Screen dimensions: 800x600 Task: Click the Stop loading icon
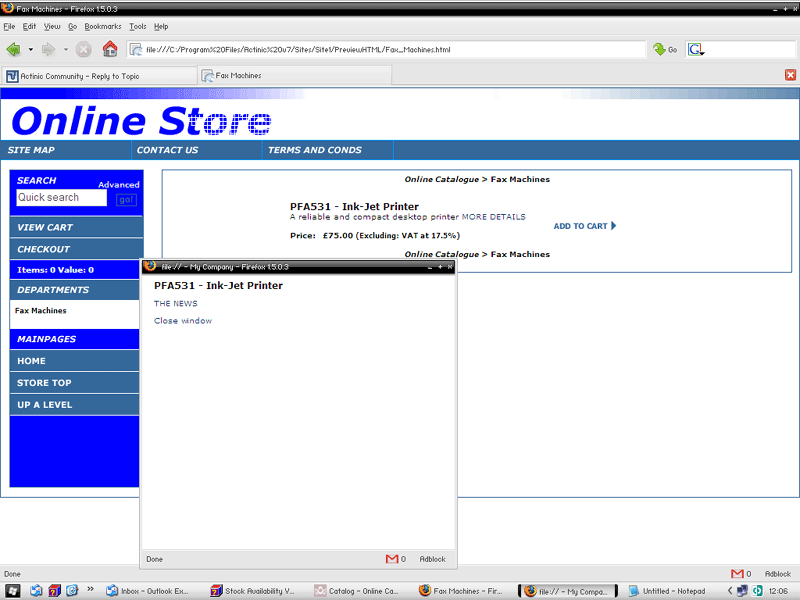84,49
